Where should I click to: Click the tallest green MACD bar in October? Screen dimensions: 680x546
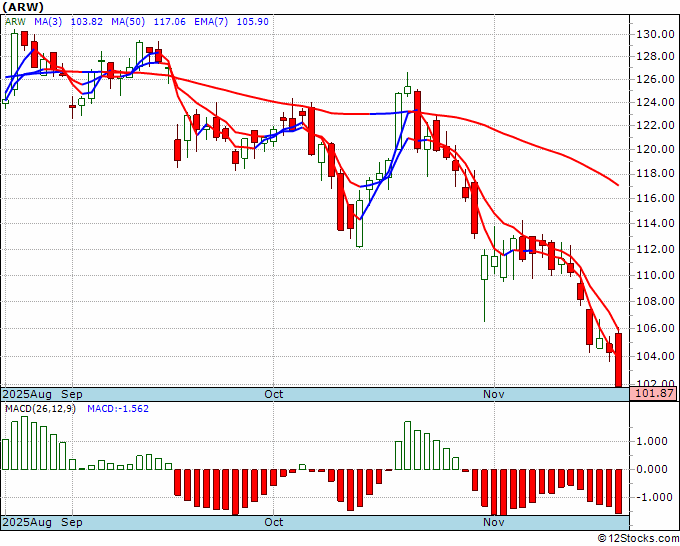(x=407, y=445)
